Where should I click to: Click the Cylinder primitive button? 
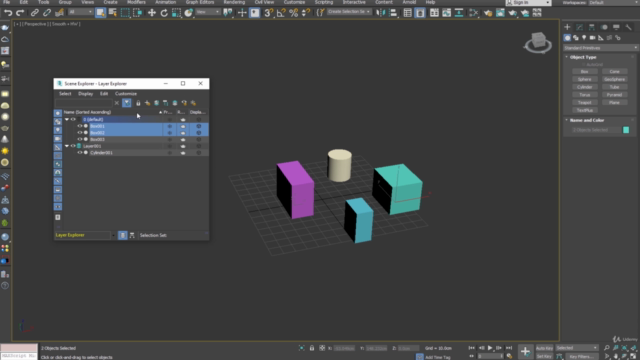coord(584,87)
